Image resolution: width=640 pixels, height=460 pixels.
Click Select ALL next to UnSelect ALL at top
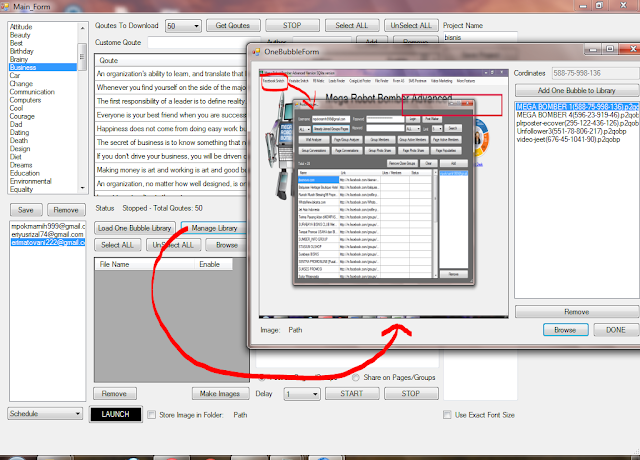pyautogui.click(x=352, y=25)
